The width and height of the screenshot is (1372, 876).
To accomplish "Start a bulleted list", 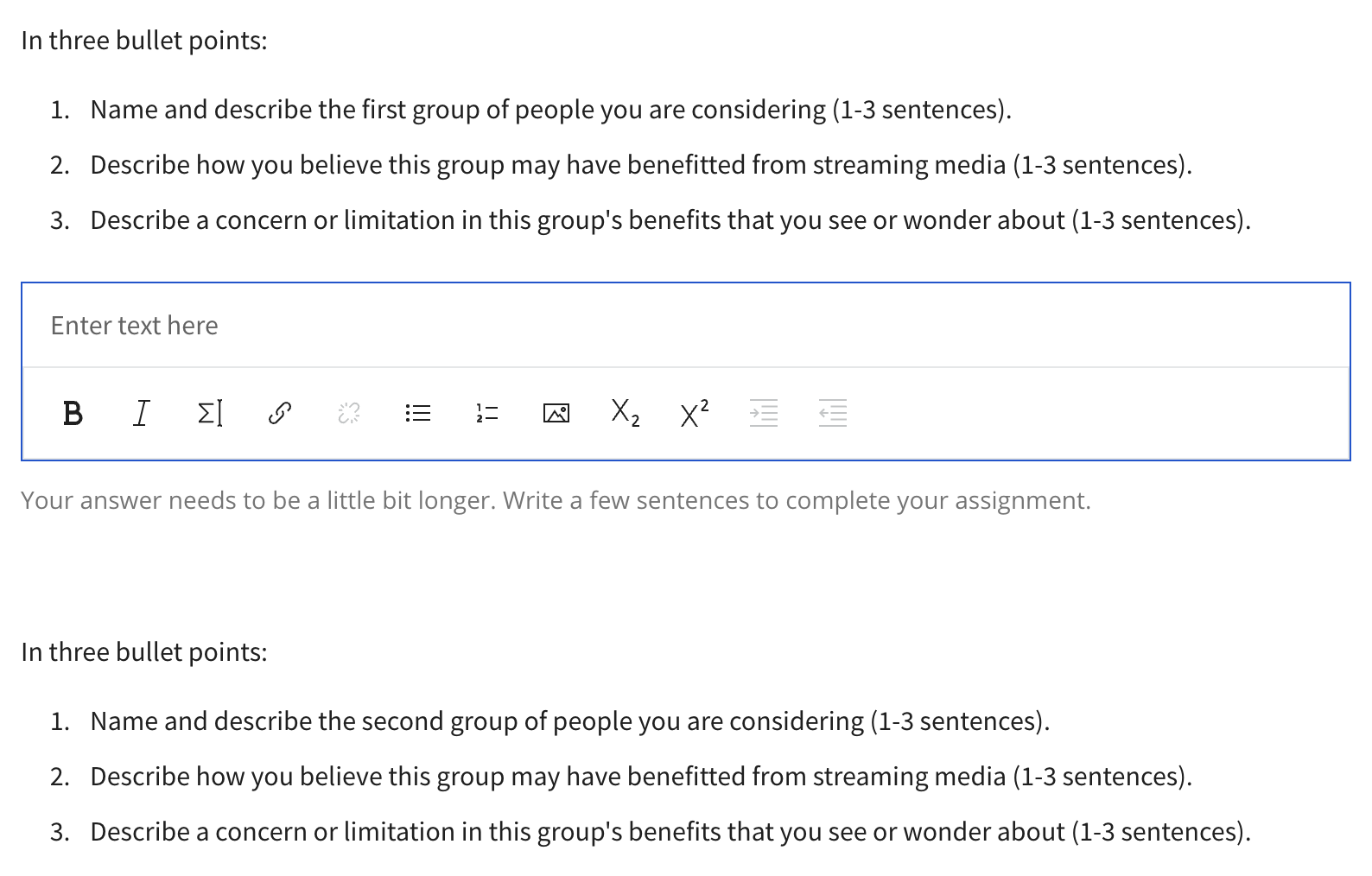I will pyautogui.click(x=418, y=414).
